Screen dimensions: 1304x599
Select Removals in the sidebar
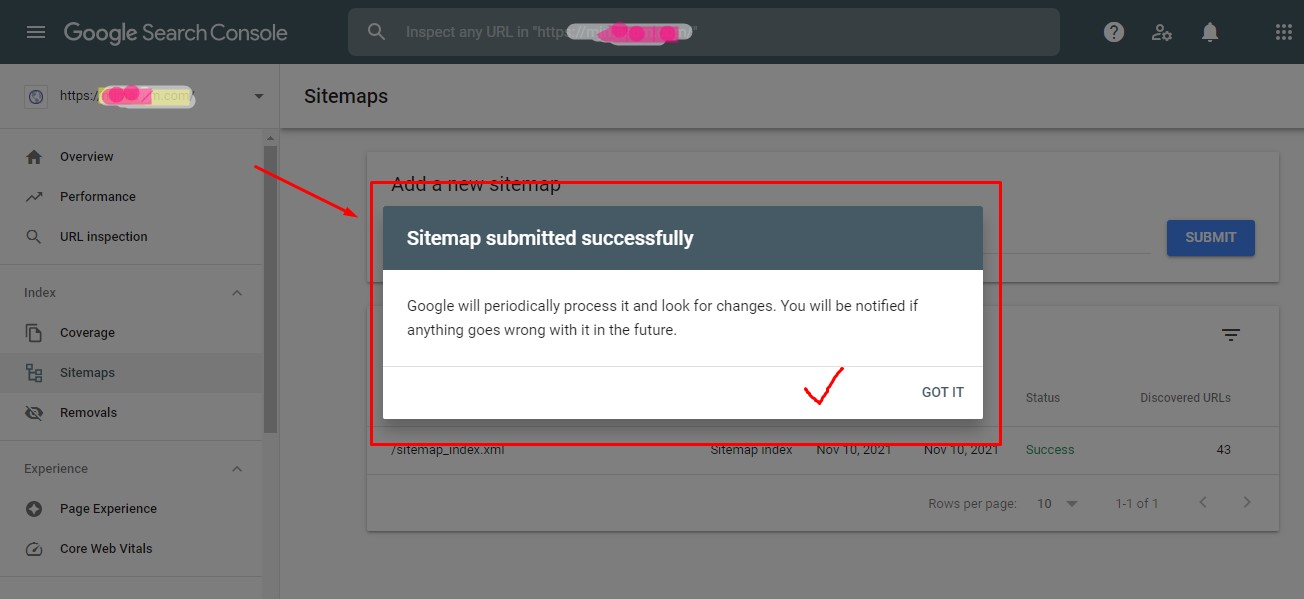click(88, 413)
